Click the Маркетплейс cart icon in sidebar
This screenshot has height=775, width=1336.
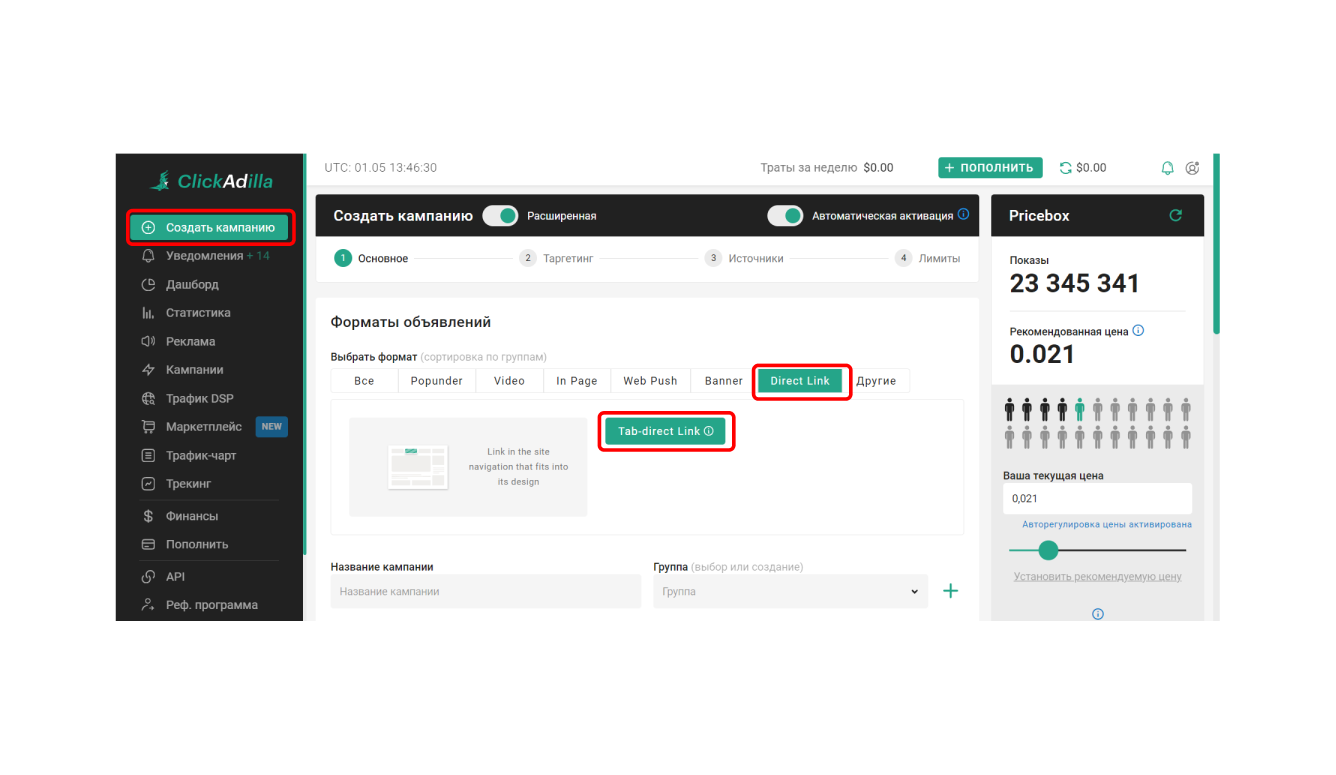pyautogui.click(x=148, y=427)
